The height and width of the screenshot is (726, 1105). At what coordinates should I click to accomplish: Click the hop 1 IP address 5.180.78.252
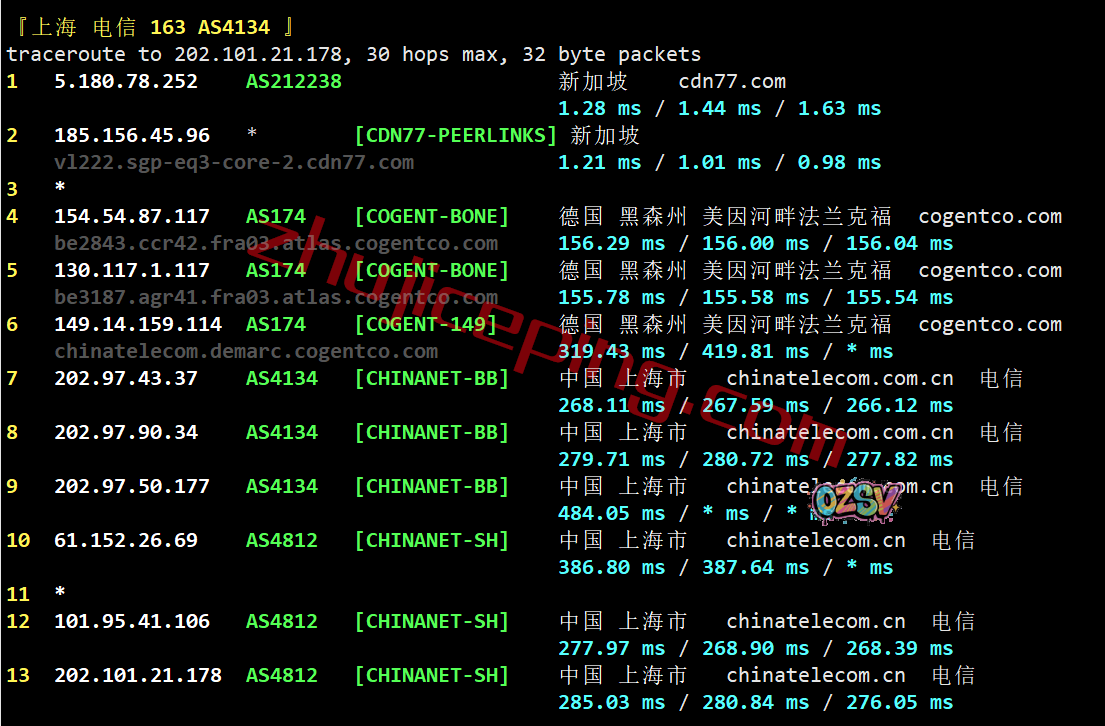(126, 81)
